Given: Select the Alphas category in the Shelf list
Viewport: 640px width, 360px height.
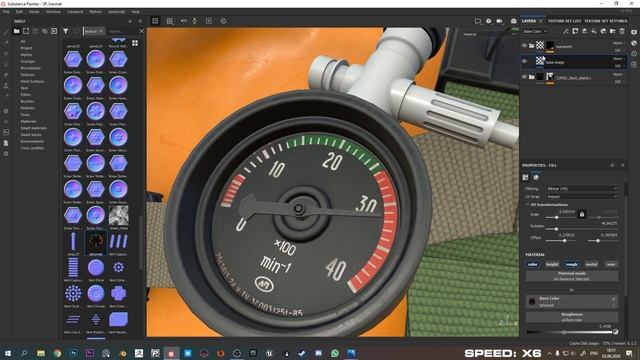Looking at the screenshot, I should (x=26, y=55).
